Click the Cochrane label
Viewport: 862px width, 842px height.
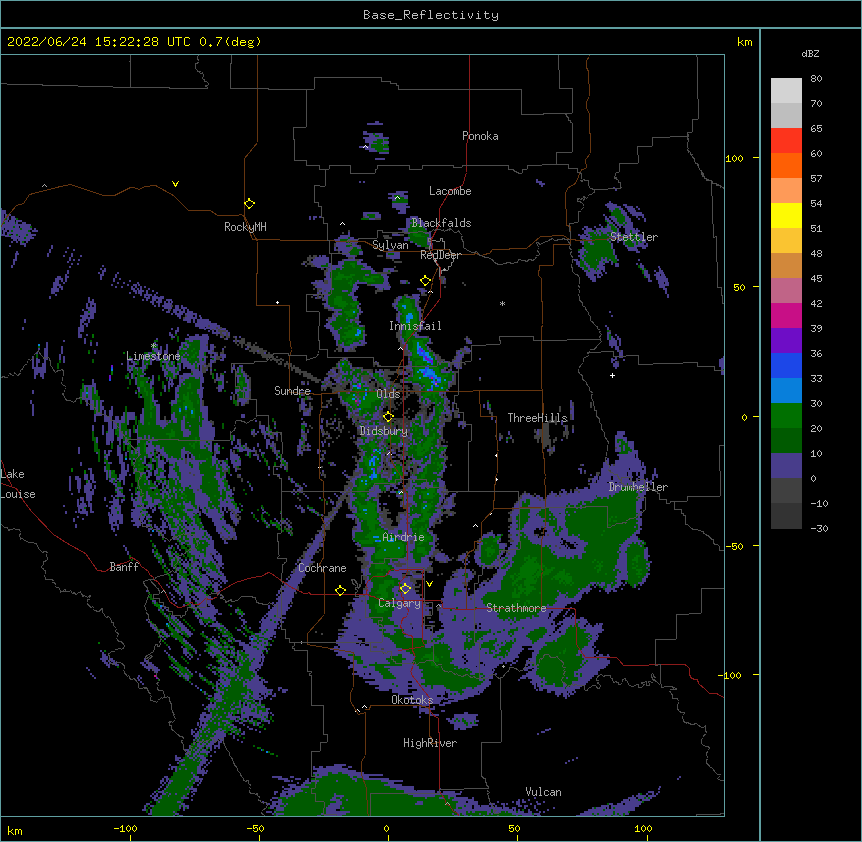pos(322,568)
